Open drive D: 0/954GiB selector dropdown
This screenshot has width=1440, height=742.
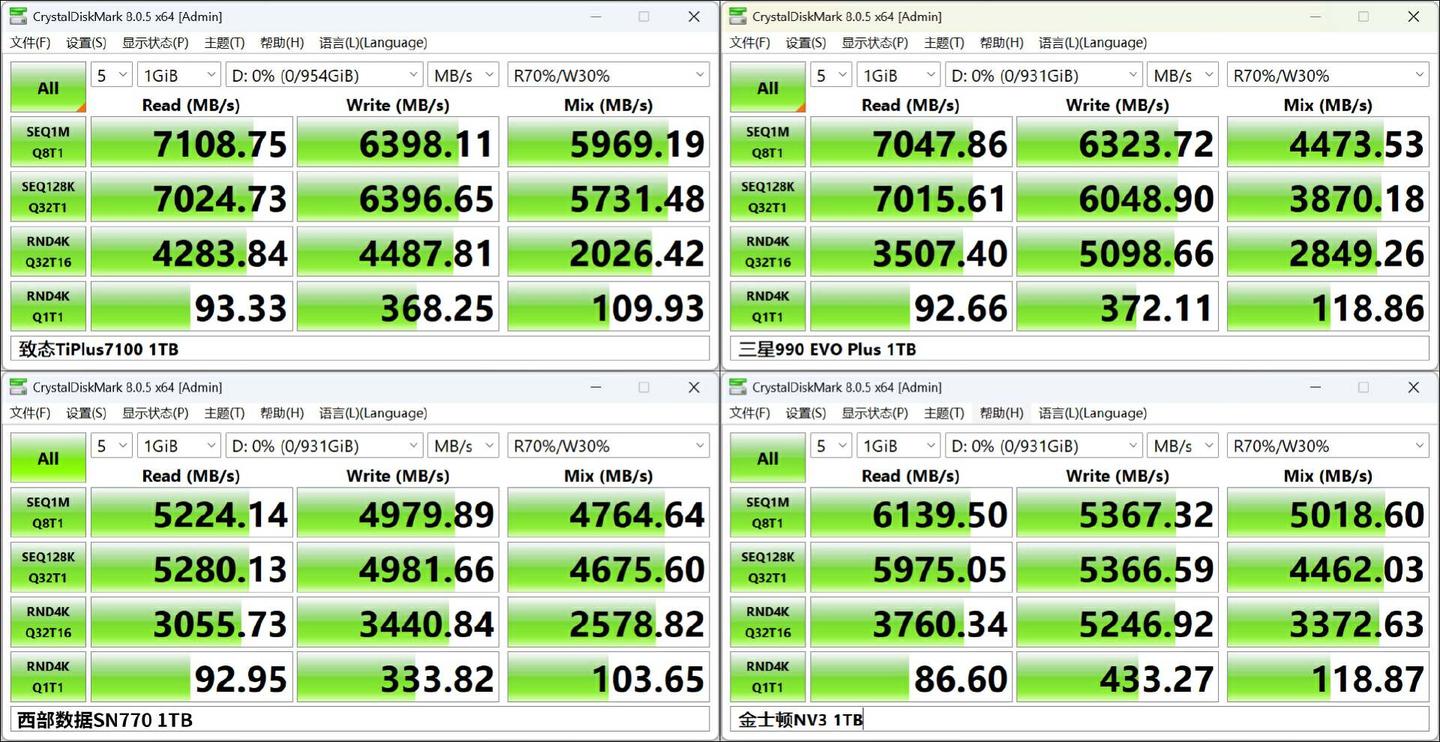pos(325,75)
